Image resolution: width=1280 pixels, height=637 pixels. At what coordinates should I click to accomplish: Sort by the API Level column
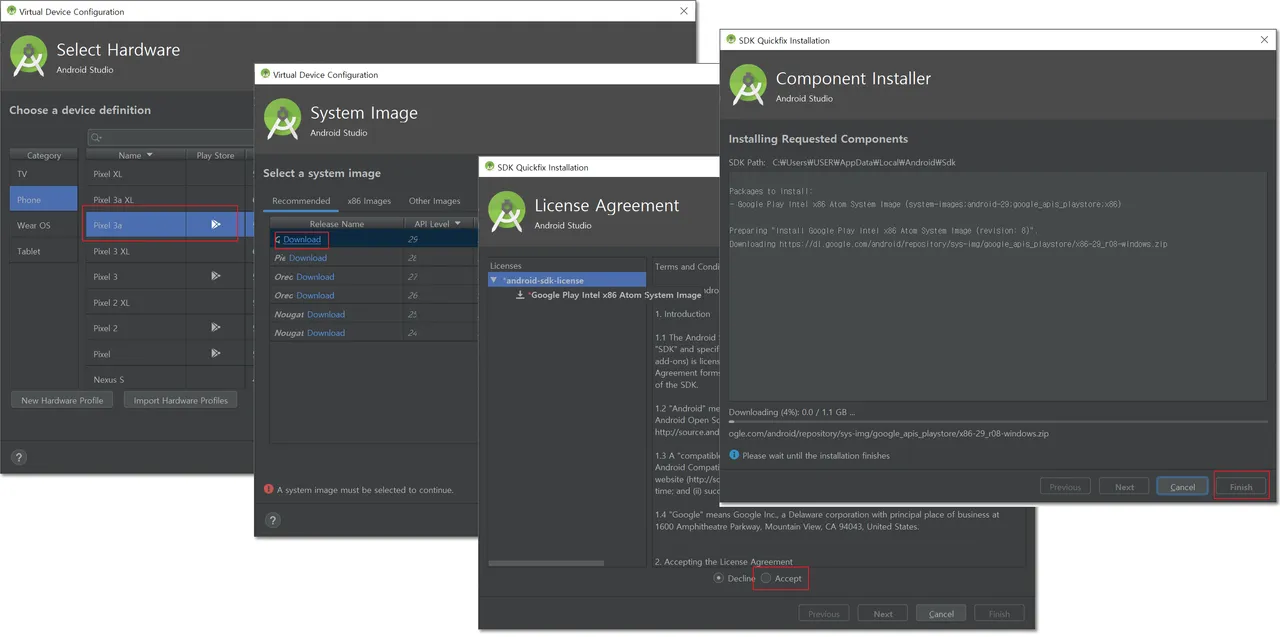click(x=438, y=224)
